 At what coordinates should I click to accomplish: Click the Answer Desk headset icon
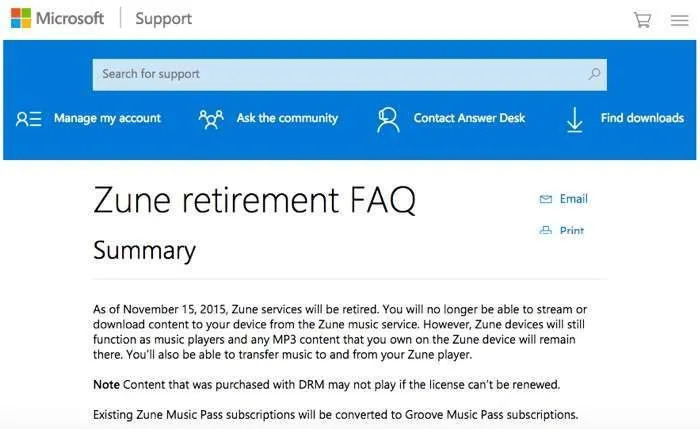388,120
